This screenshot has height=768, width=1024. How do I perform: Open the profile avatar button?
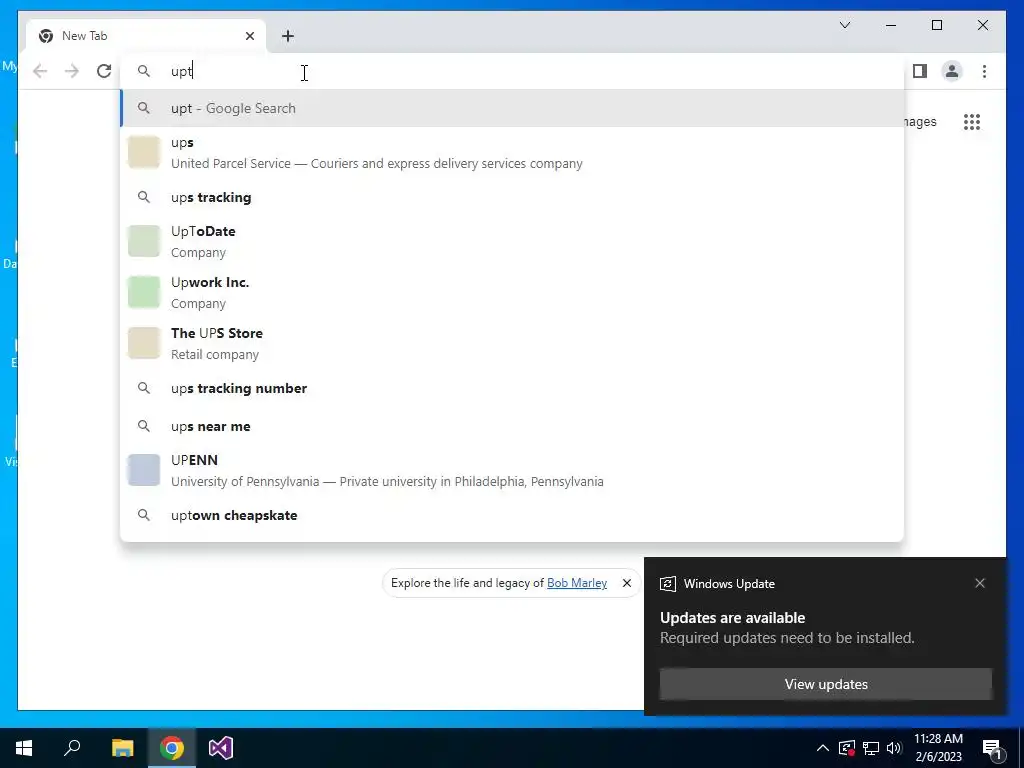click(952, 71)
